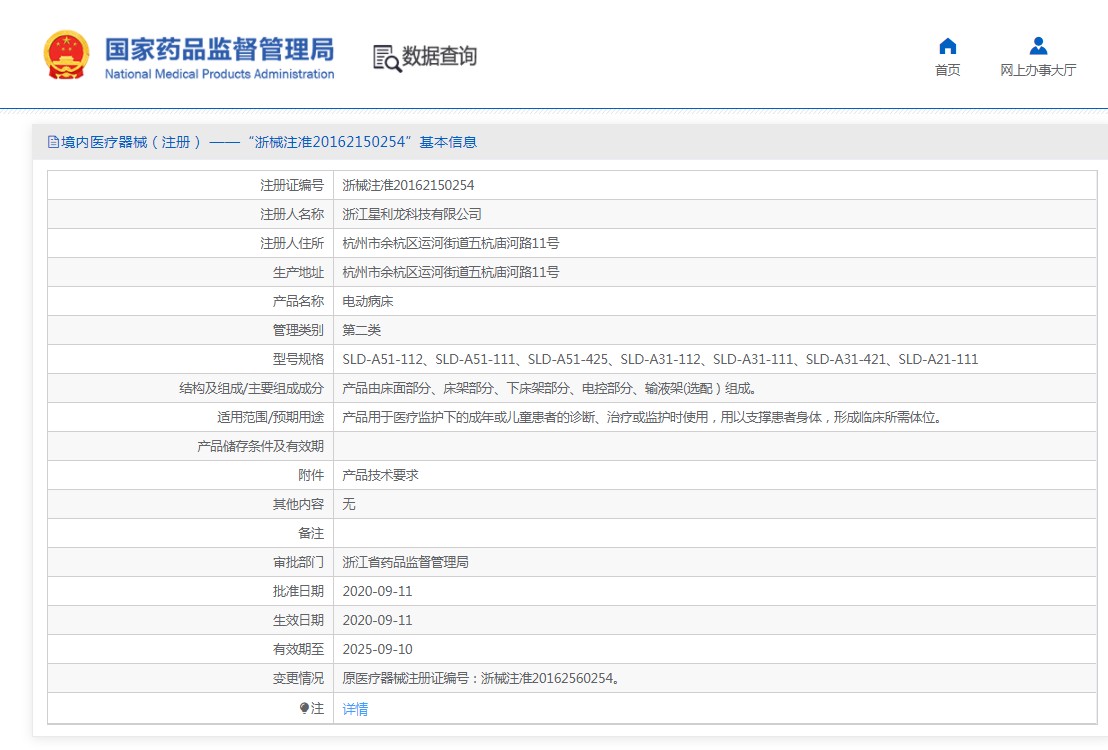Click the 型号规格 label cell
Image resolution: width=1108 pixels, height=750 pixels.
pos(191,359)
